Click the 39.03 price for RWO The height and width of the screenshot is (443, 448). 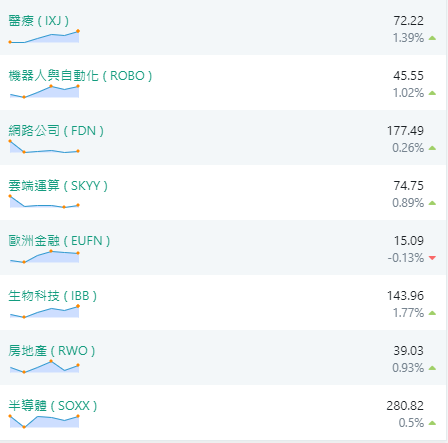[x=408, y=351]
